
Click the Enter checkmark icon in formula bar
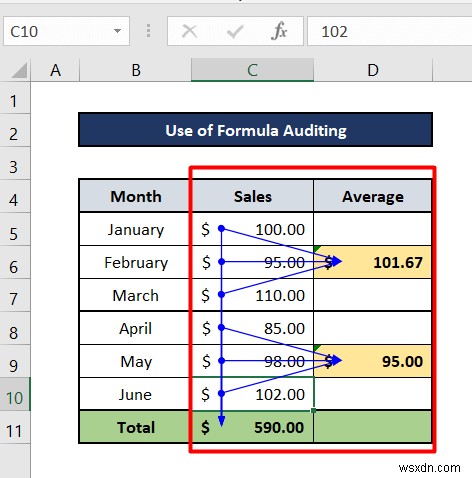(235, 32)
